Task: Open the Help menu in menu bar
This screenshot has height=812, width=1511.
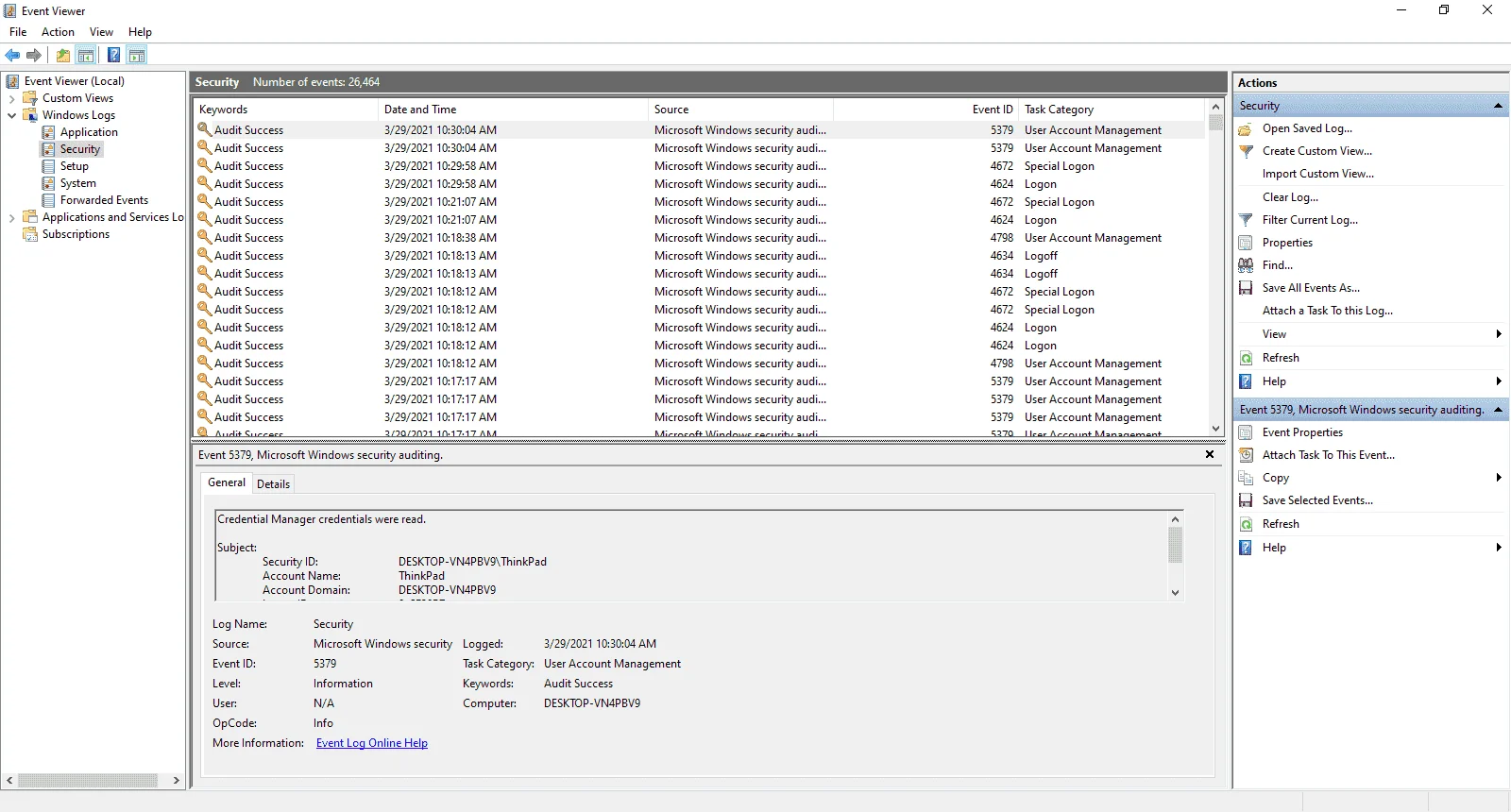Action: pyautogui.click(x=140, y=32)
